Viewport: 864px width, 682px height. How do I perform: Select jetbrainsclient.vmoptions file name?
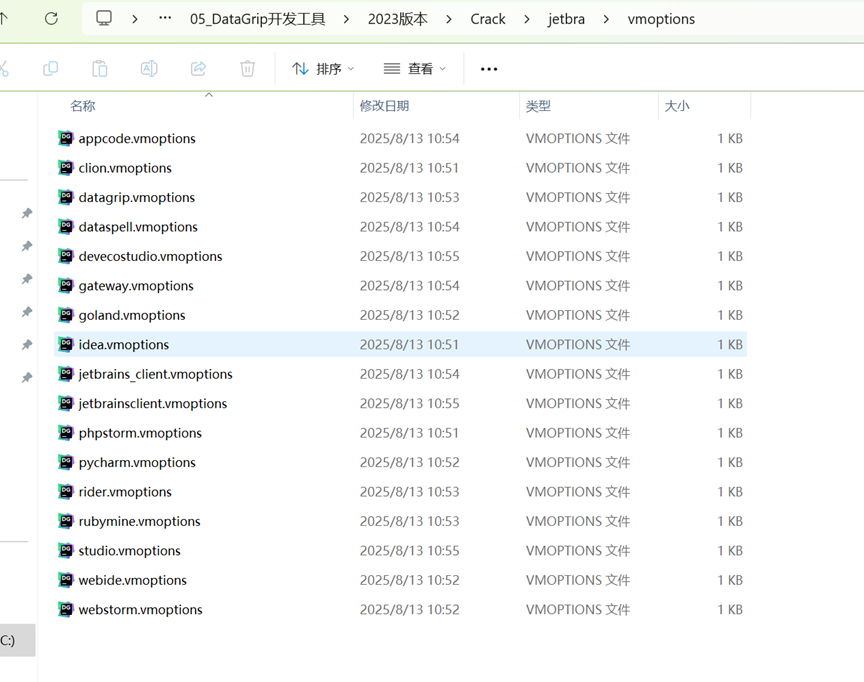pyautogui.click(x=153, y=403)
